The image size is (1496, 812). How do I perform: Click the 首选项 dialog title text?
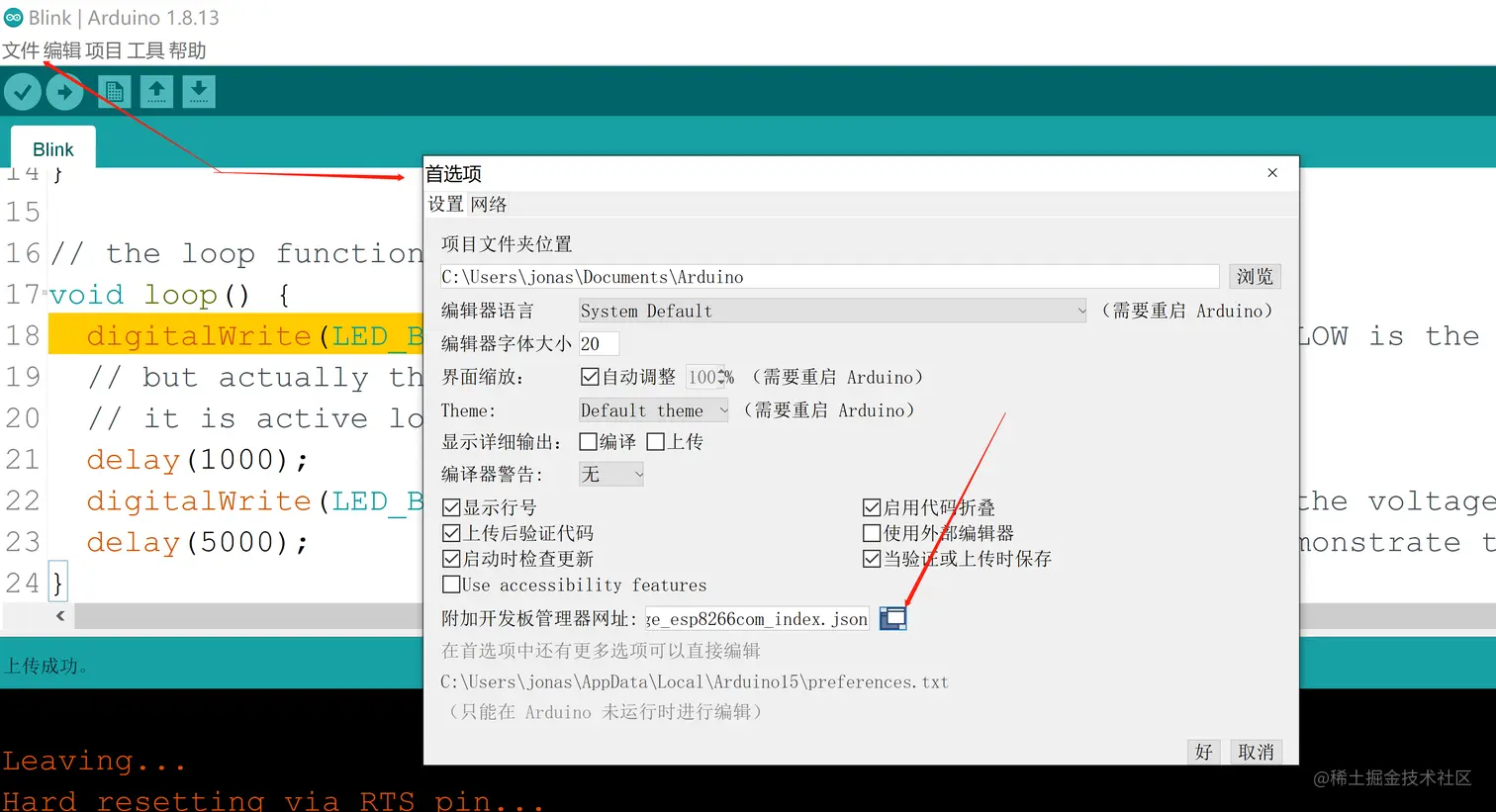454,174
